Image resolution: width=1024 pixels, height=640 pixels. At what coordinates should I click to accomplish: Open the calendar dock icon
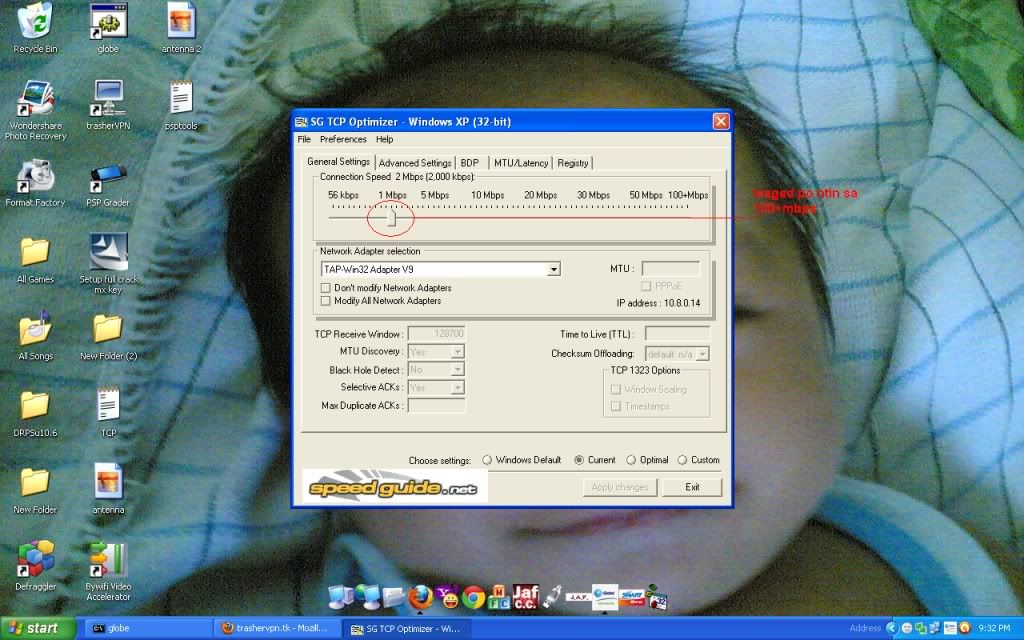point(656,596)
